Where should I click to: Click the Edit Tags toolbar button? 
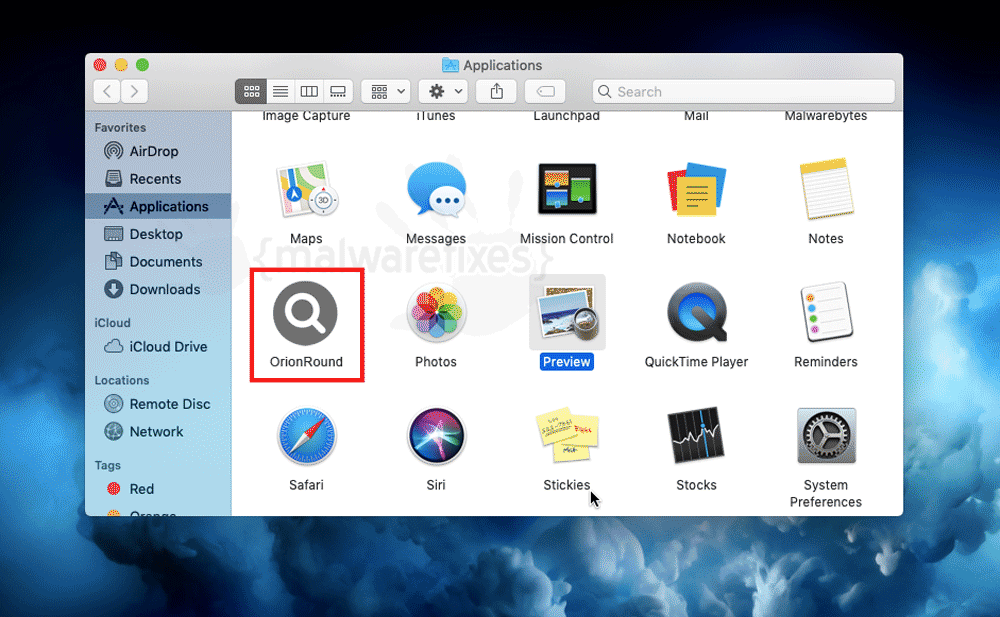pyautogui.click(x=545, y=91)
